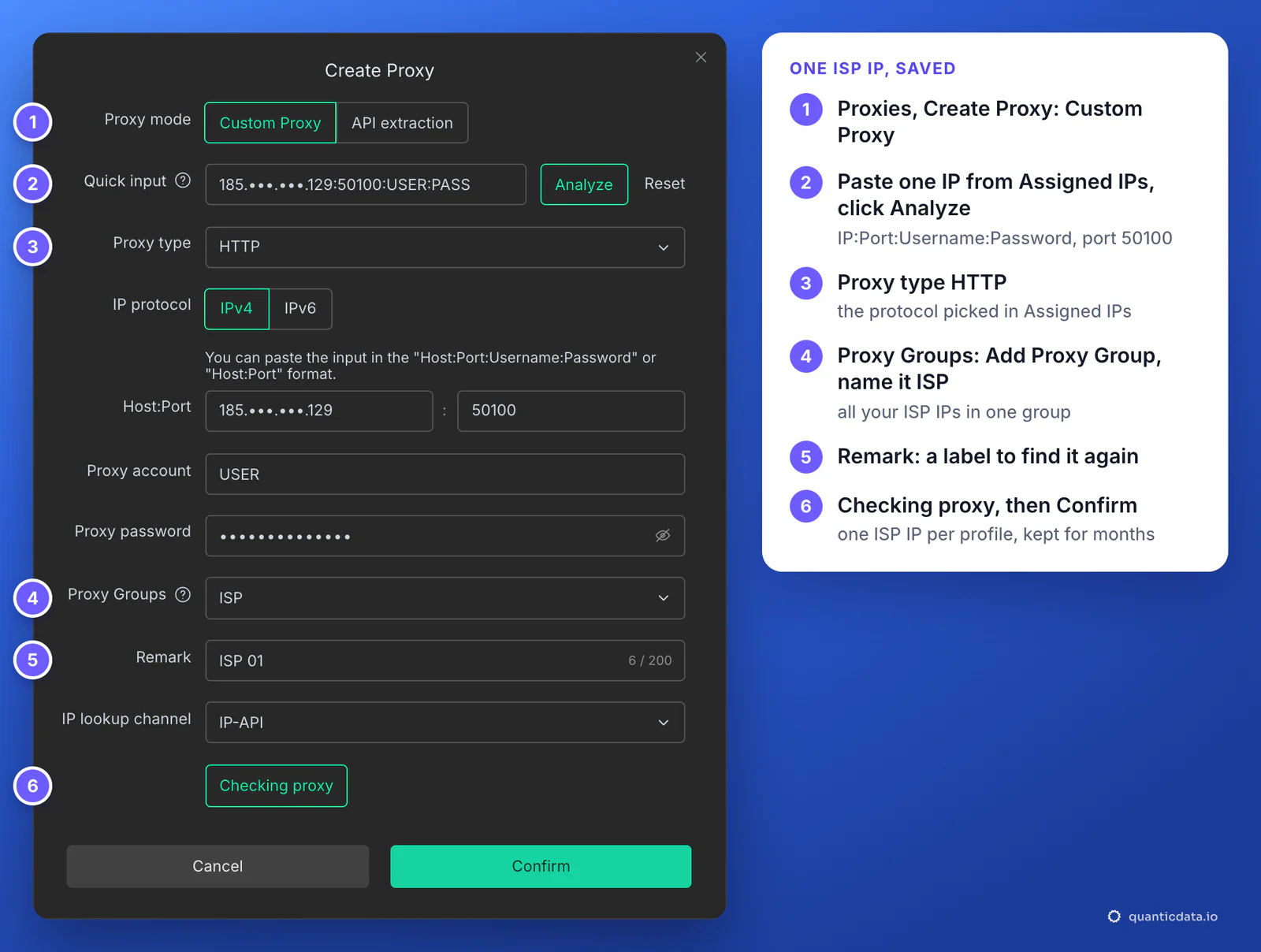Click the "ONE ISP IP, SAVED" heading
The width and height of the screenshot is (1261, 952).
point(872,69)
